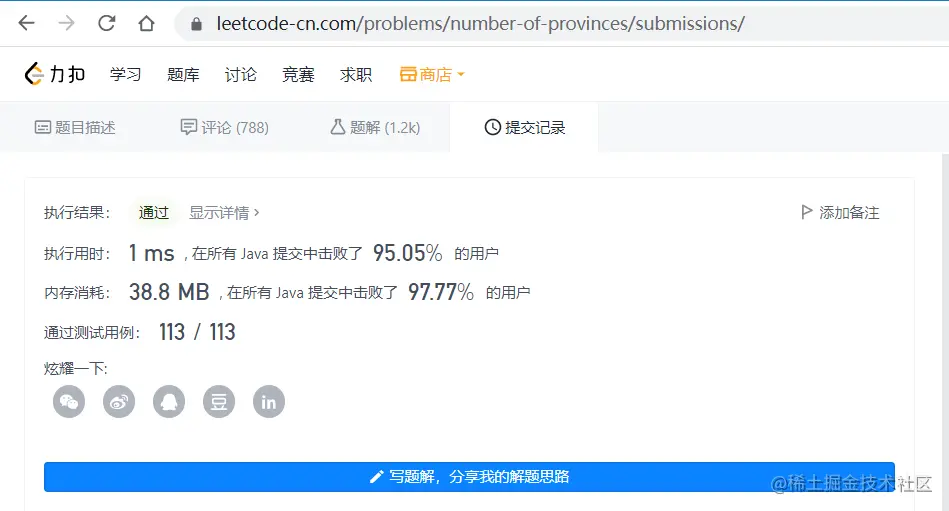Click 添加备注 to add a note
This screenshot has height=511, width=949.
click(x=839, y=213)
